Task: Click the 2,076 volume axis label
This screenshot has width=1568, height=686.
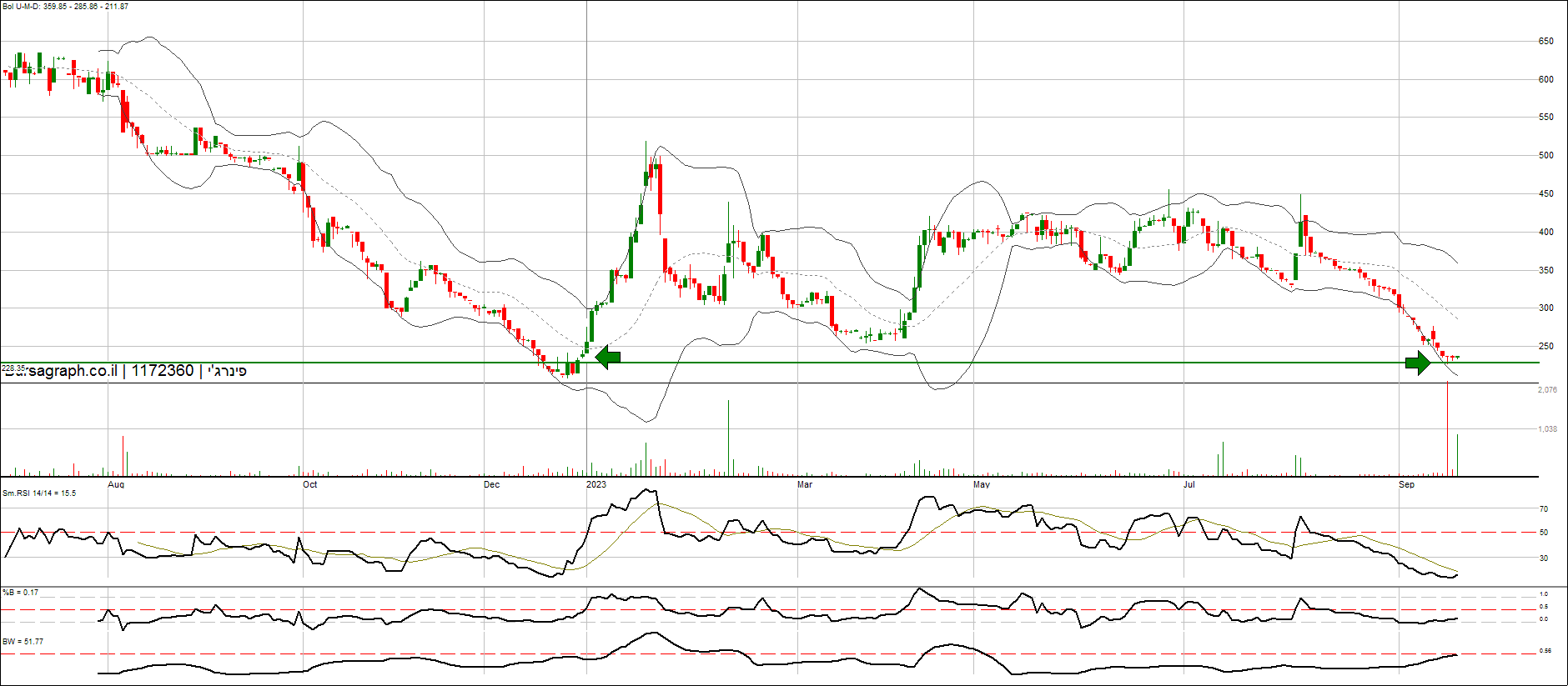Action: (x=1546, y=390)
